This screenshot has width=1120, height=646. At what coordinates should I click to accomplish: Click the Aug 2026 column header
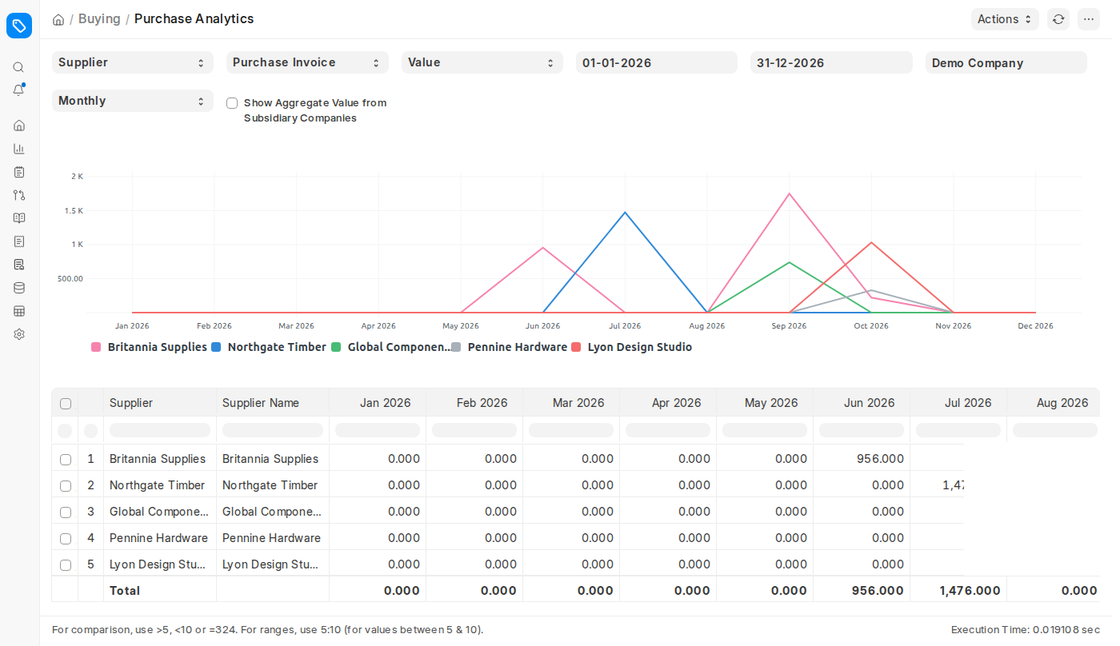tap(1054, 403)
